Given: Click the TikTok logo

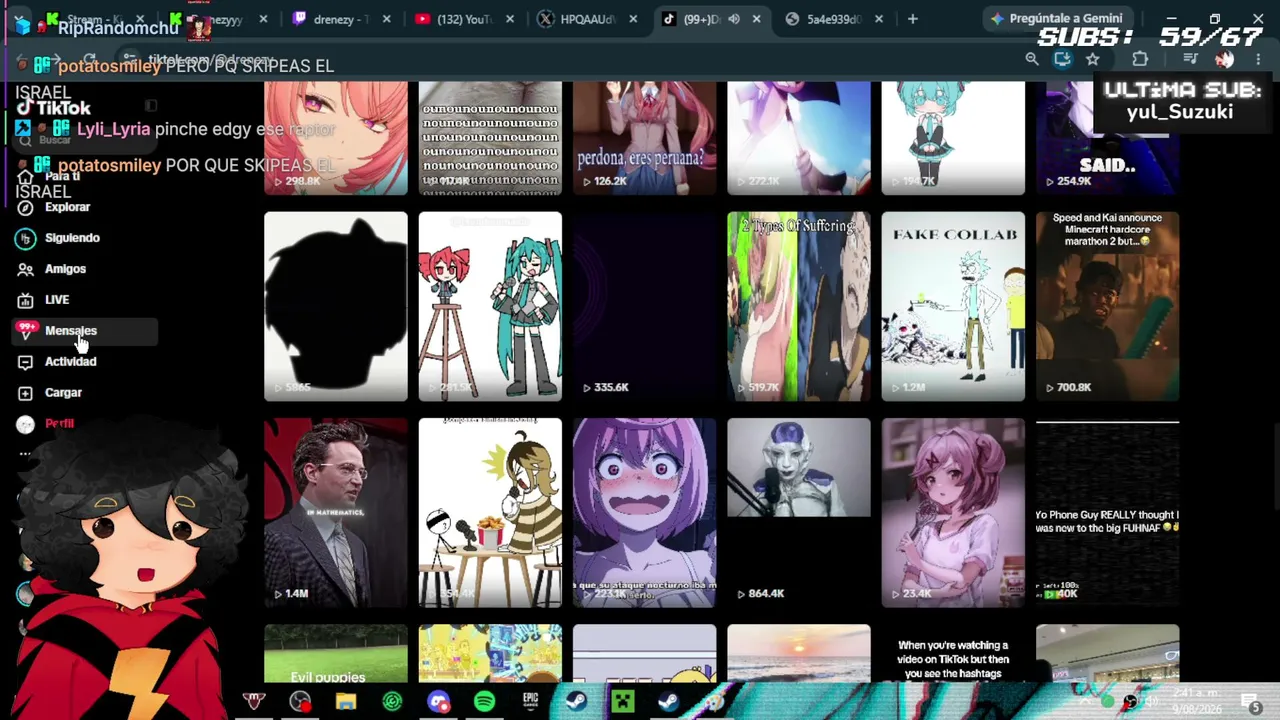Looking at the screenshot, I should point(54,108).
